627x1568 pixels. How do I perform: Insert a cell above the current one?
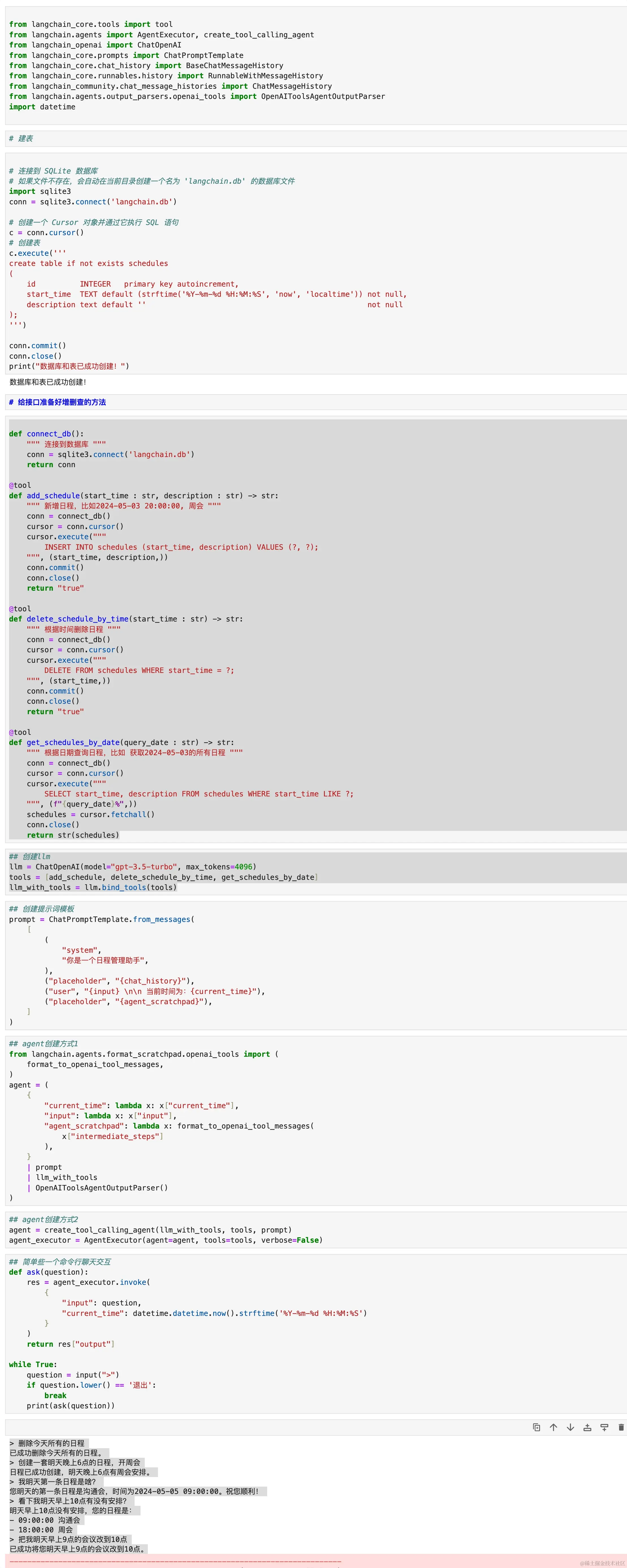(587, 1427)
